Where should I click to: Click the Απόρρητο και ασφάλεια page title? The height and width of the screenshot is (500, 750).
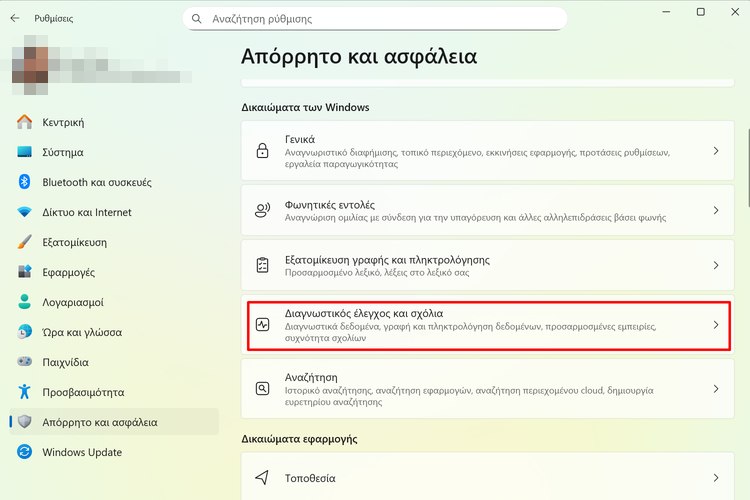359,56
